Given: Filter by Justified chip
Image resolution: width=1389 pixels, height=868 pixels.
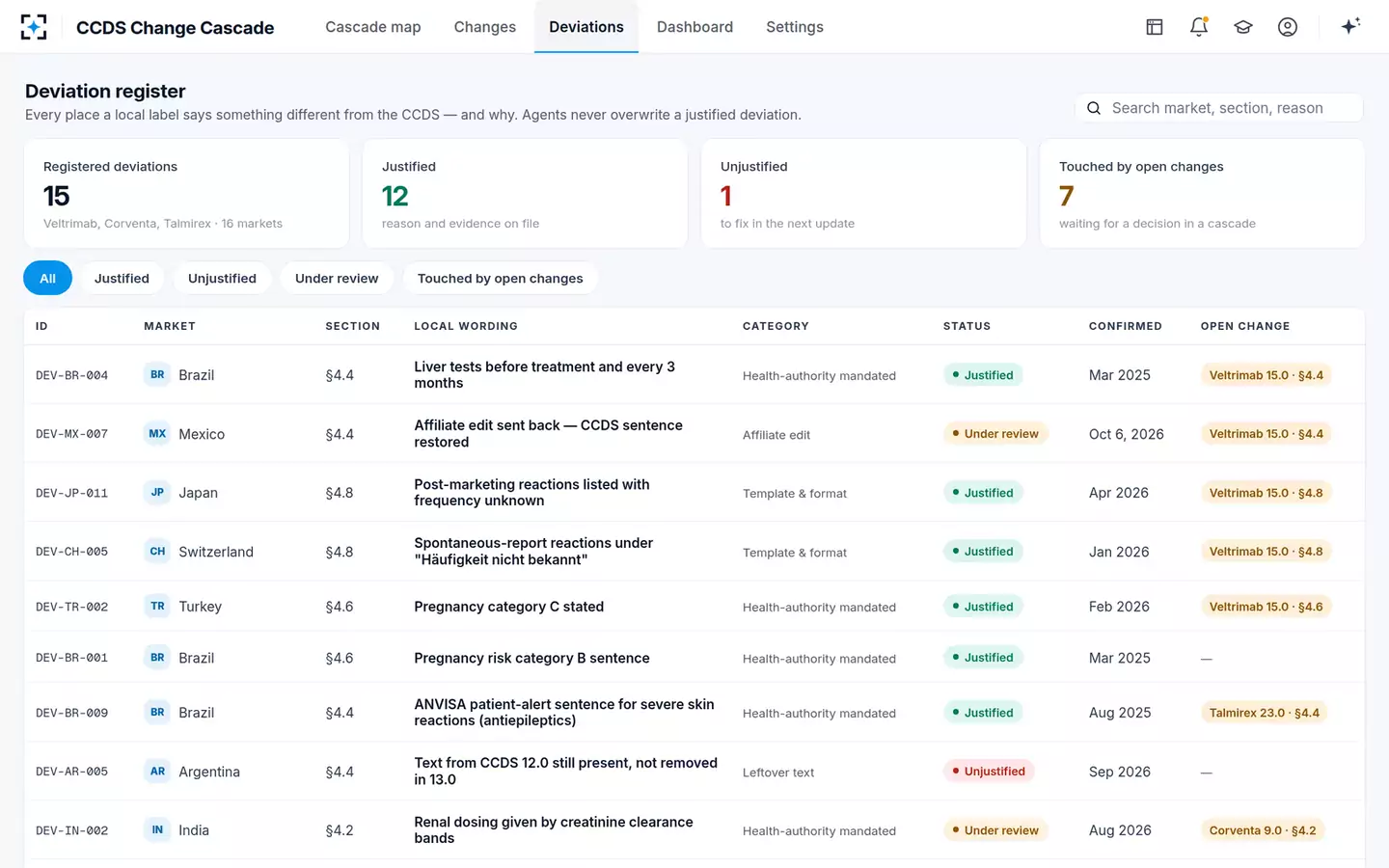Looking at the screenshot, I should [122, 278].
